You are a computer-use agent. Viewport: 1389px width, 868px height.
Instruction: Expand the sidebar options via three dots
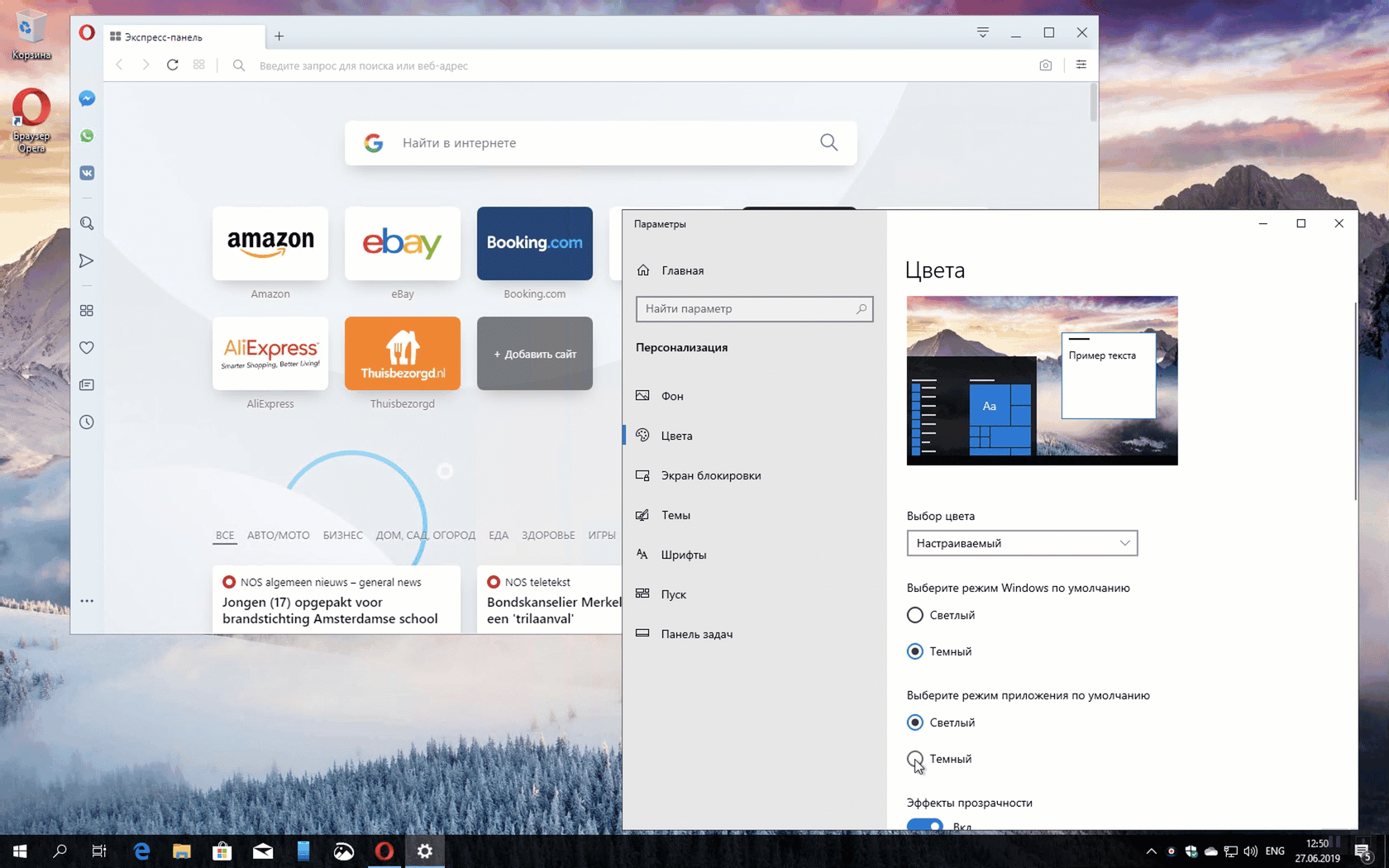pyautogui.click(x=86, y=601)
